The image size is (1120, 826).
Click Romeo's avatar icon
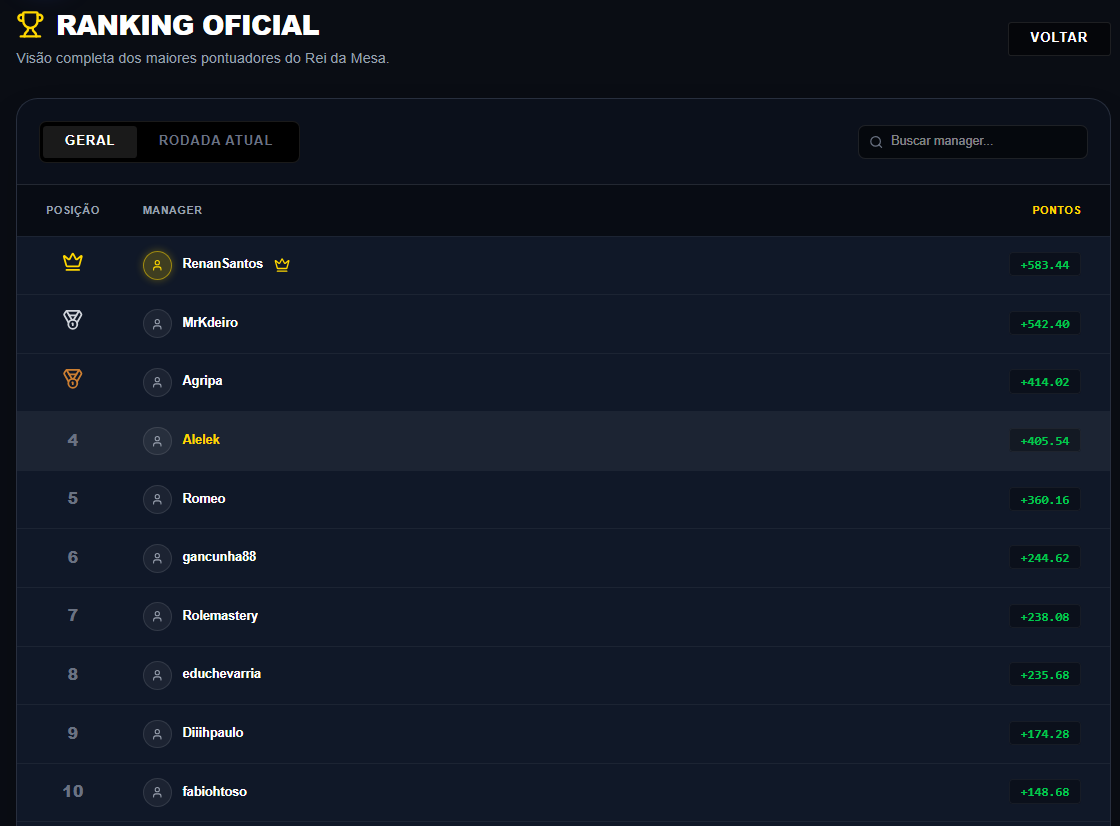point(157,499)
